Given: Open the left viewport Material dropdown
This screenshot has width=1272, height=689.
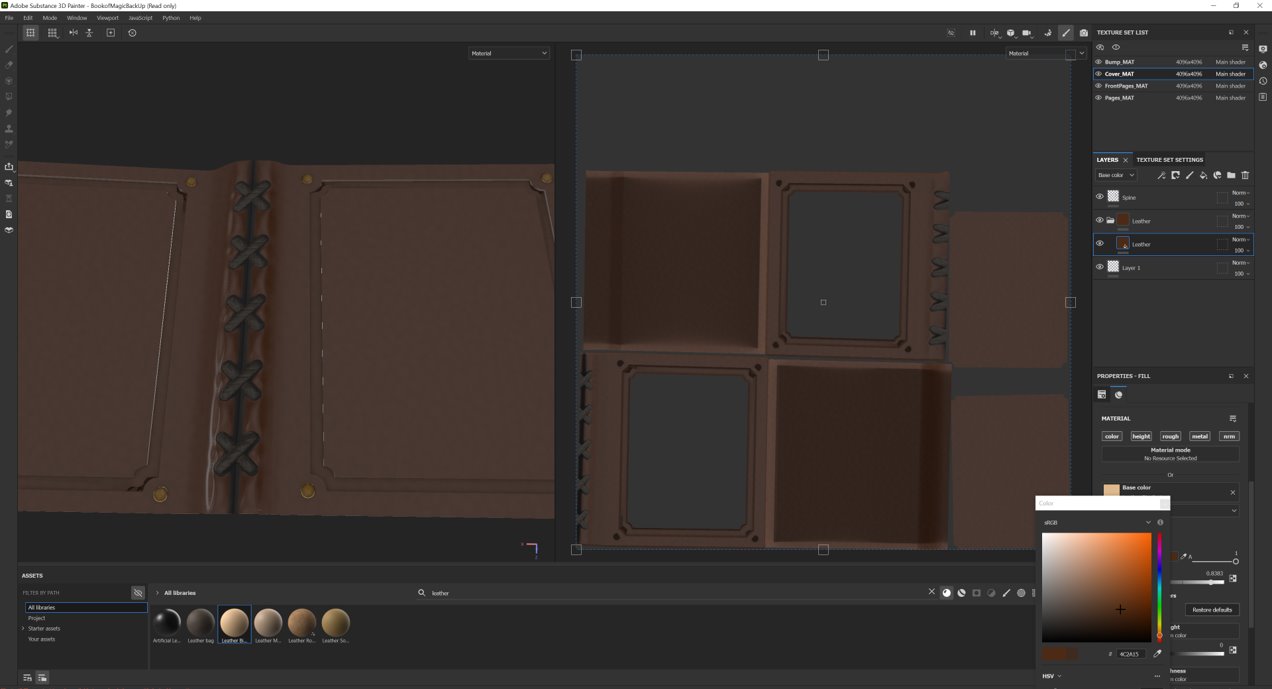Looking at the screenshot, I should click(509, 53).
